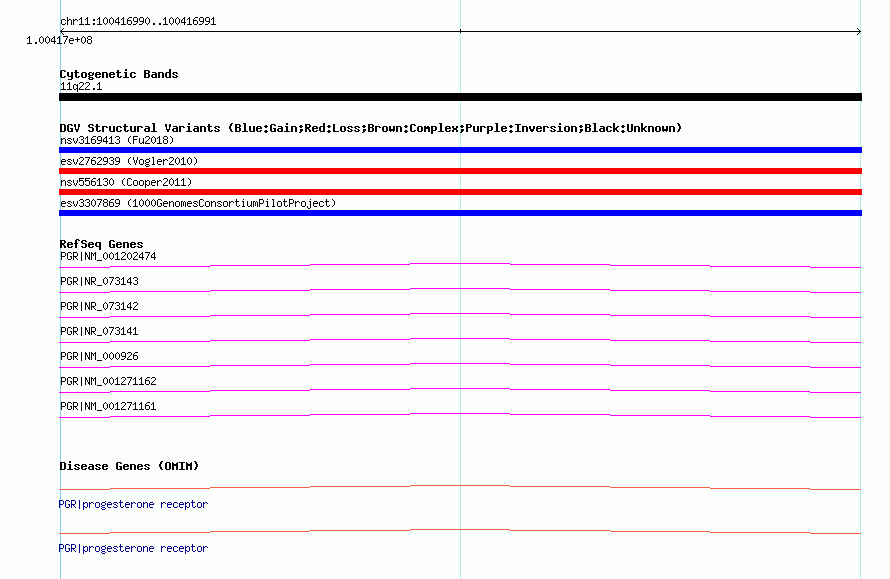
Task: Click the 11q22.1 band label
Action: 81,86
